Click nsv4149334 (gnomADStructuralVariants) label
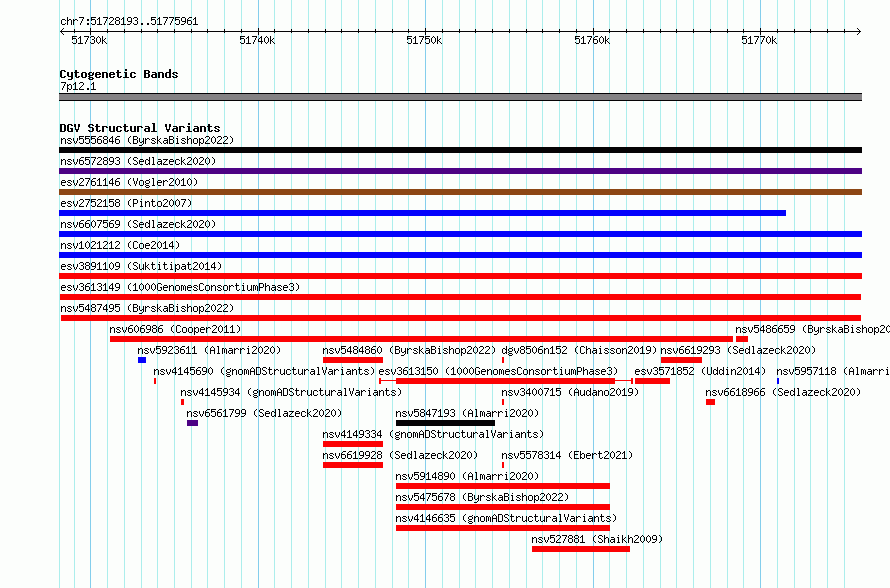890x588 pixels. (433, 434)
